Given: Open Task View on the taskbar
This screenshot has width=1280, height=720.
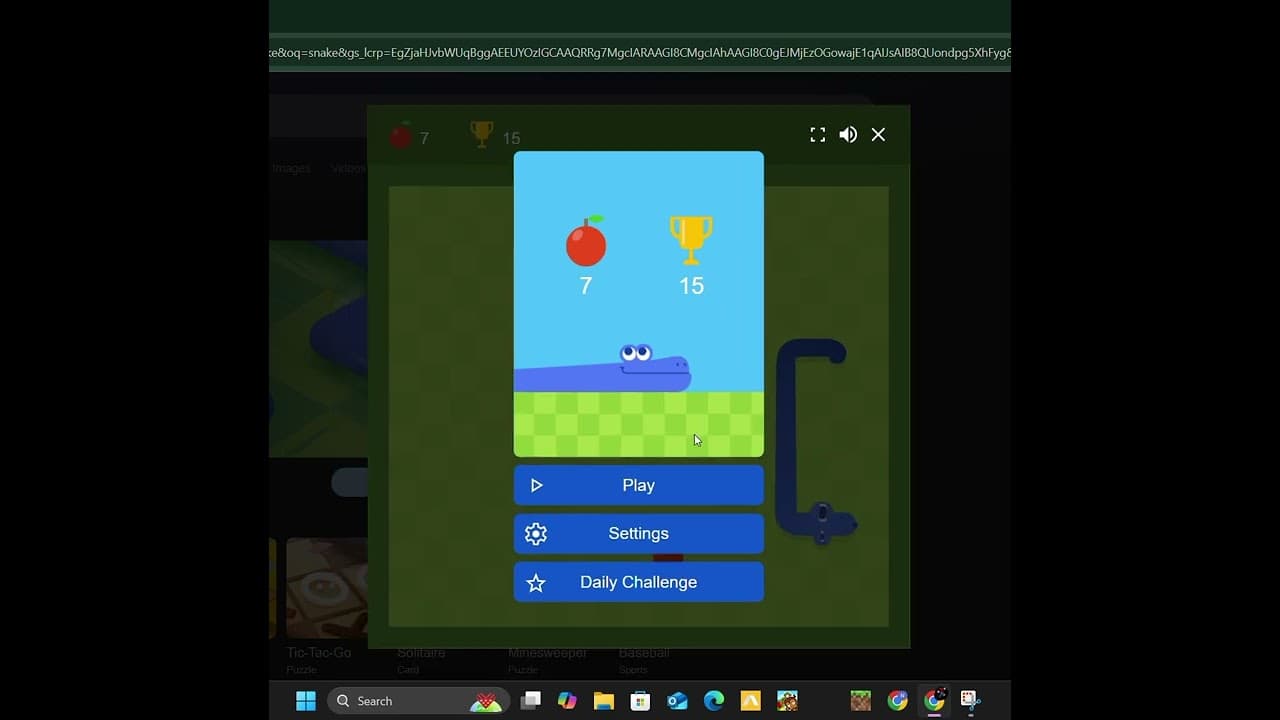Looking at the screenshot, I should [531, 701].
